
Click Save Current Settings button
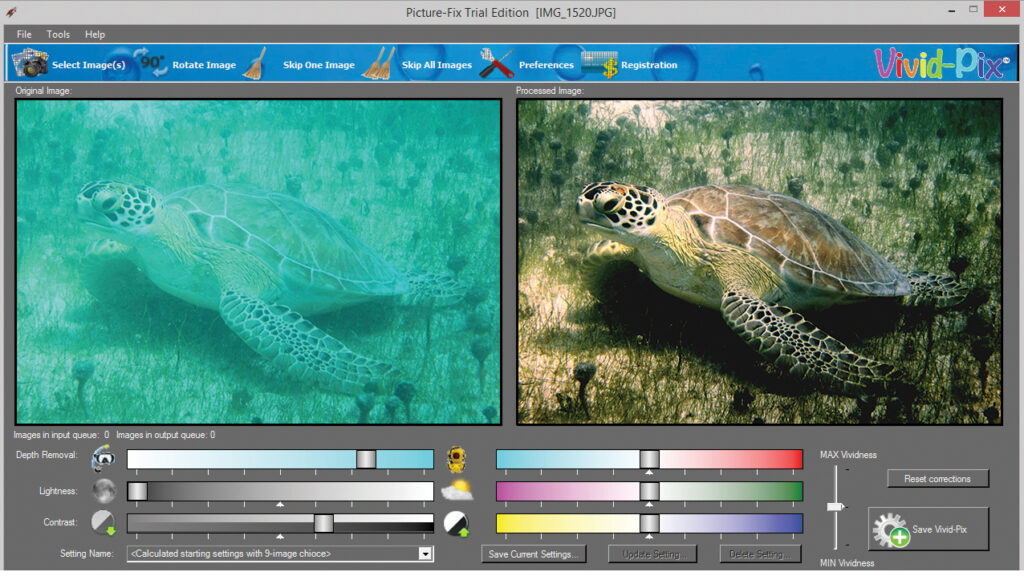pos(534,553)
